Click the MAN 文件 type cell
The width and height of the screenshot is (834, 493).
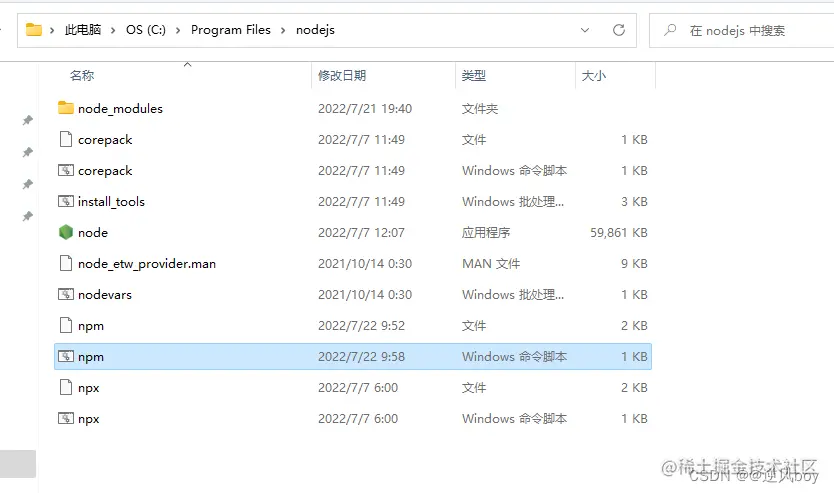tap(491, 263)
